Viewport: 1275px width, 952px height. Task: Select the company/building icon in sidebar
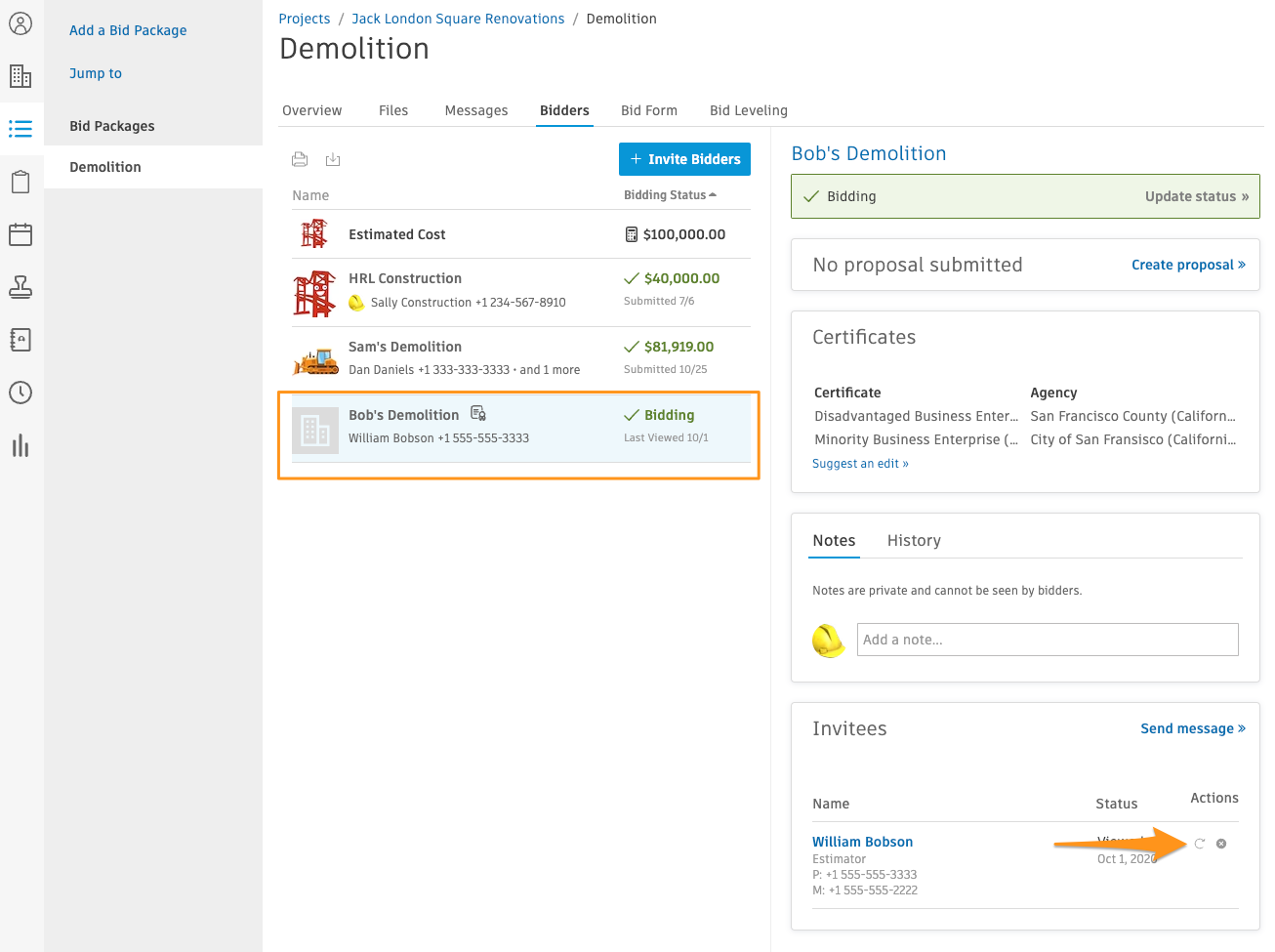tap(21, 75)
